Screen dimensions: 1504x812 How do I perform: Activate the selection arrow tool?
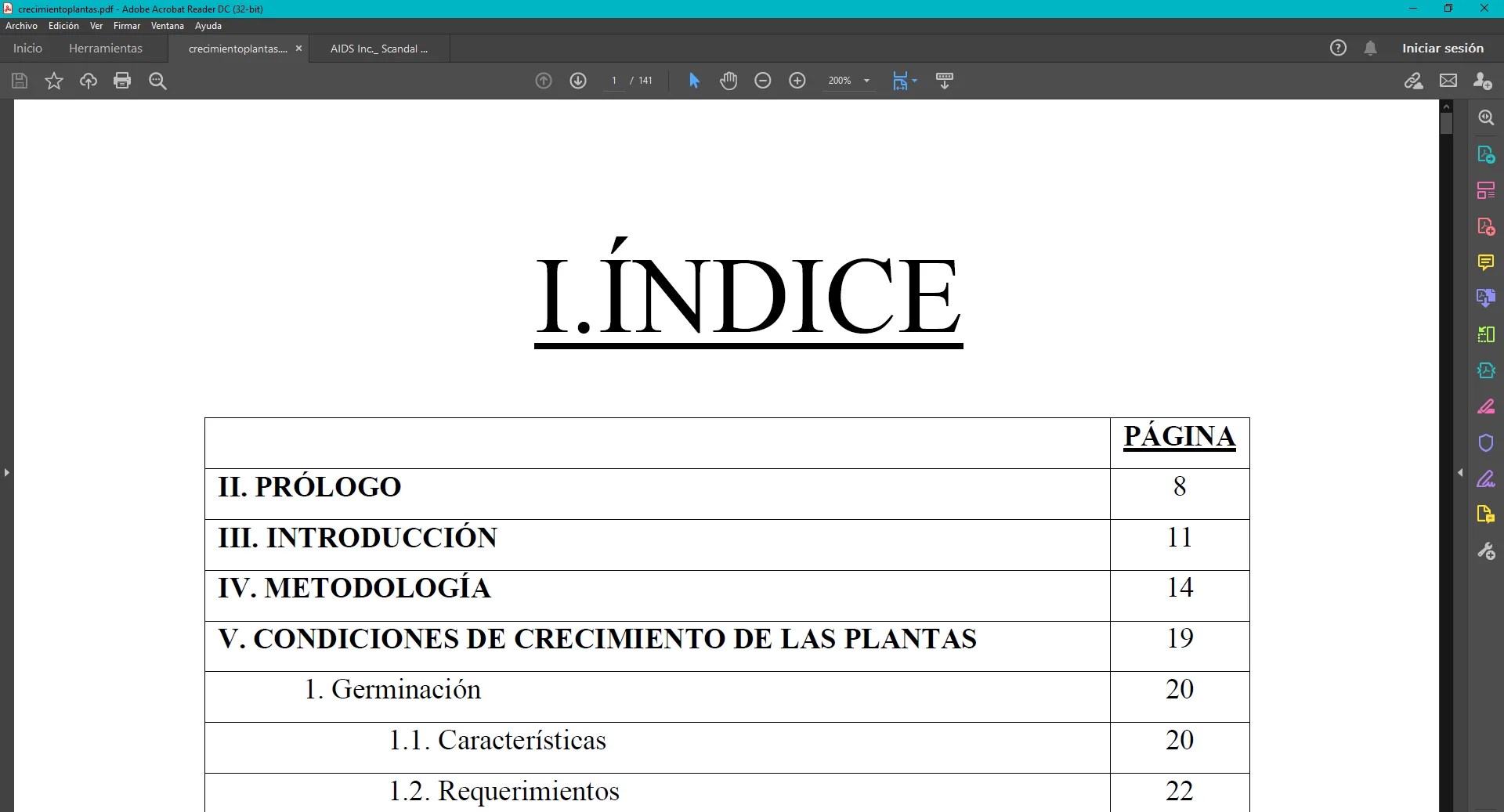point(694,81)
